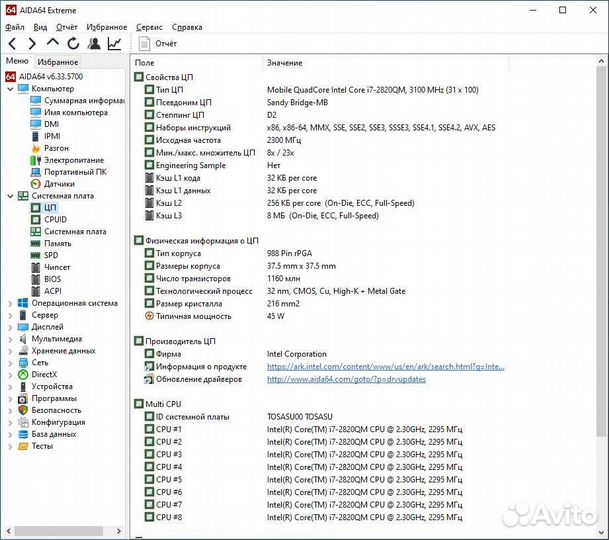Select AIDA64 v6.33.5700 root item

[44, 77]
